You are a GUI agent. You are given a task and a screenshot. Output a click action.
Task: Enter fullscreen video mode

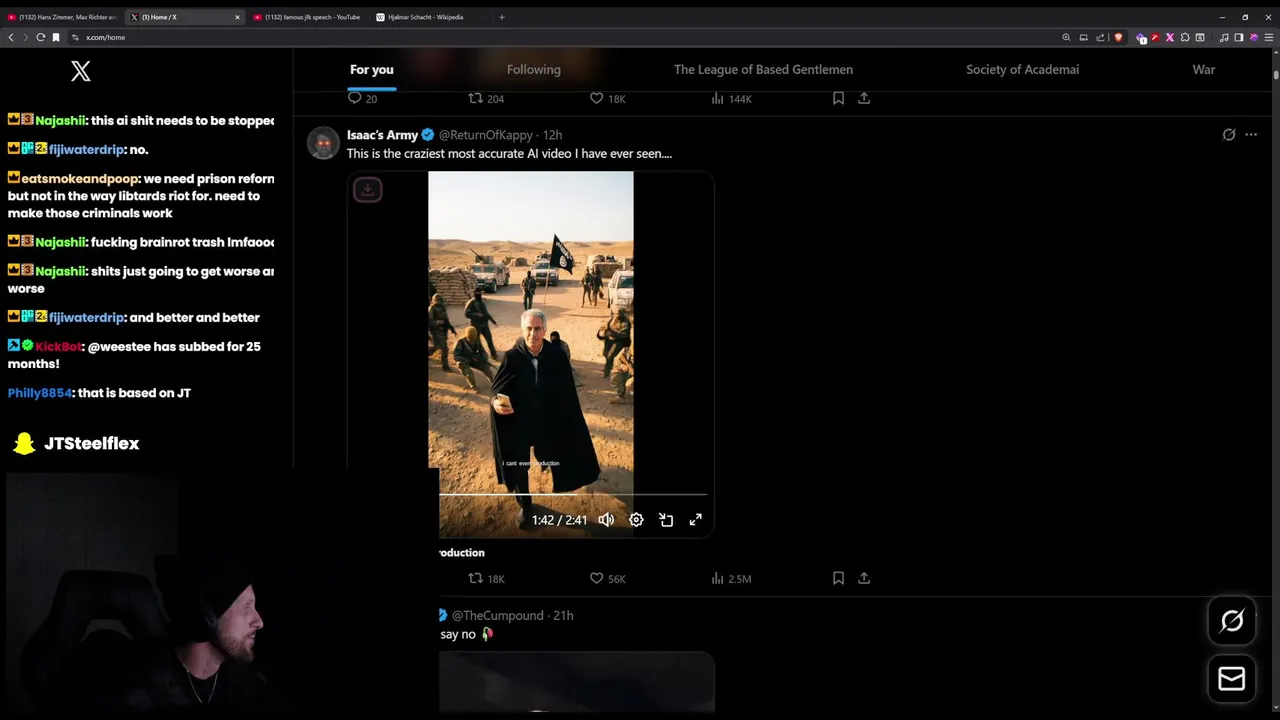696,520
